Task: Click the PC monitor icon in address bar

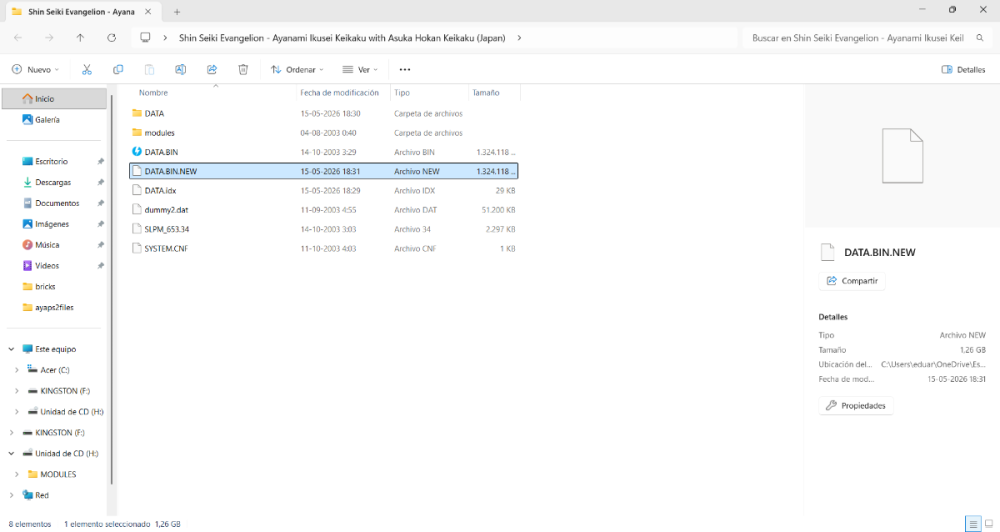Action: coord(145,38)
